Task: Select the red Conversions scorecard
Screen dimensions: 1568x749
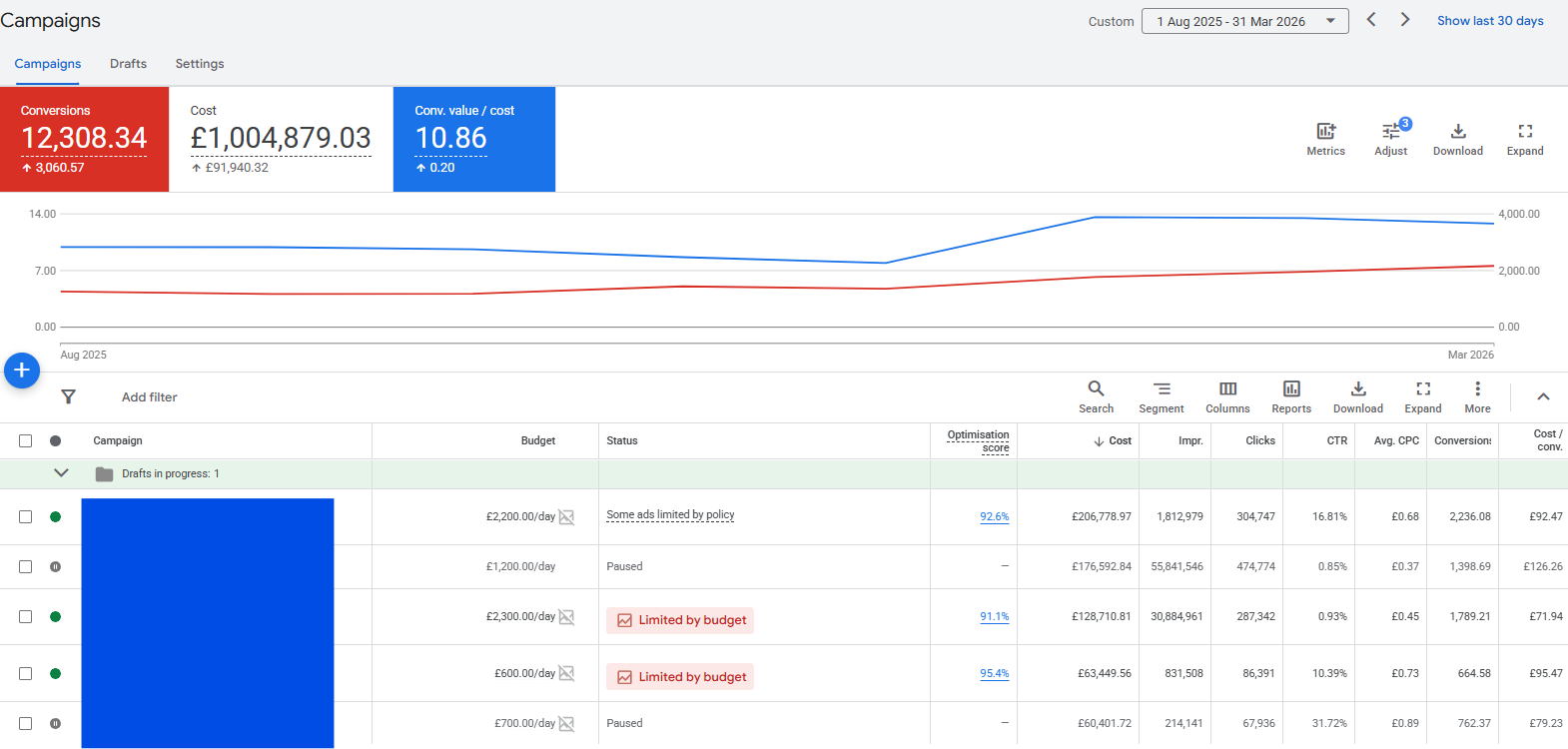Action: point(85,139)
